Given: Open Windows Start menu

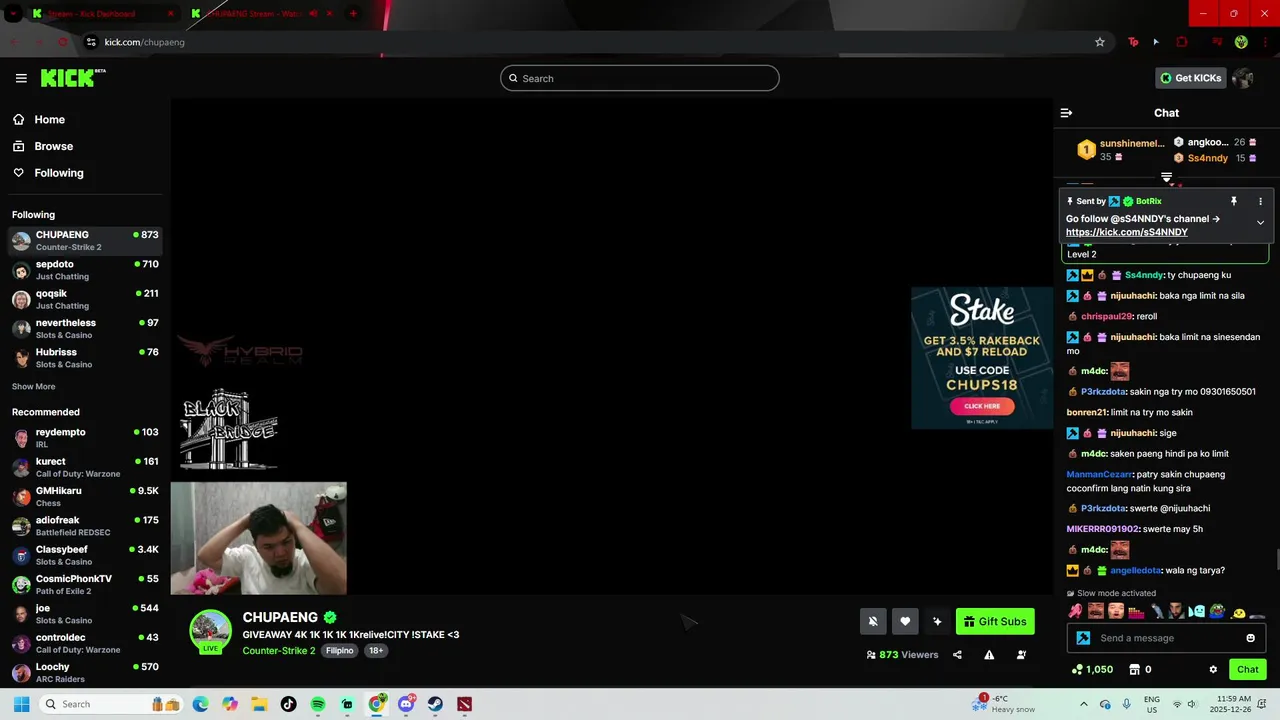Looking at the screenshot, I should click(x=21, y=704).
